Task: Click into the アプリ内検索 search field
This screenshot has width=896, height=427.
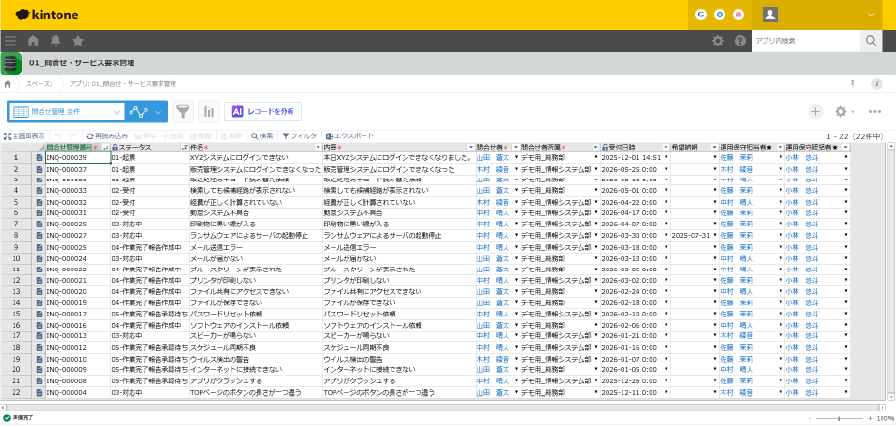Action: 806,41
